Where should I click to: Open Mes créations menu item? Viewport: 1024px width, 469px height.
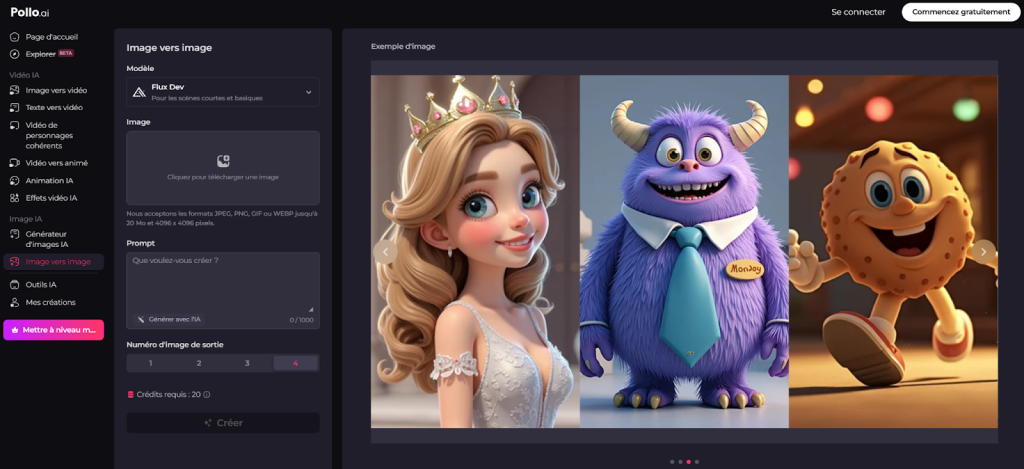50,302
